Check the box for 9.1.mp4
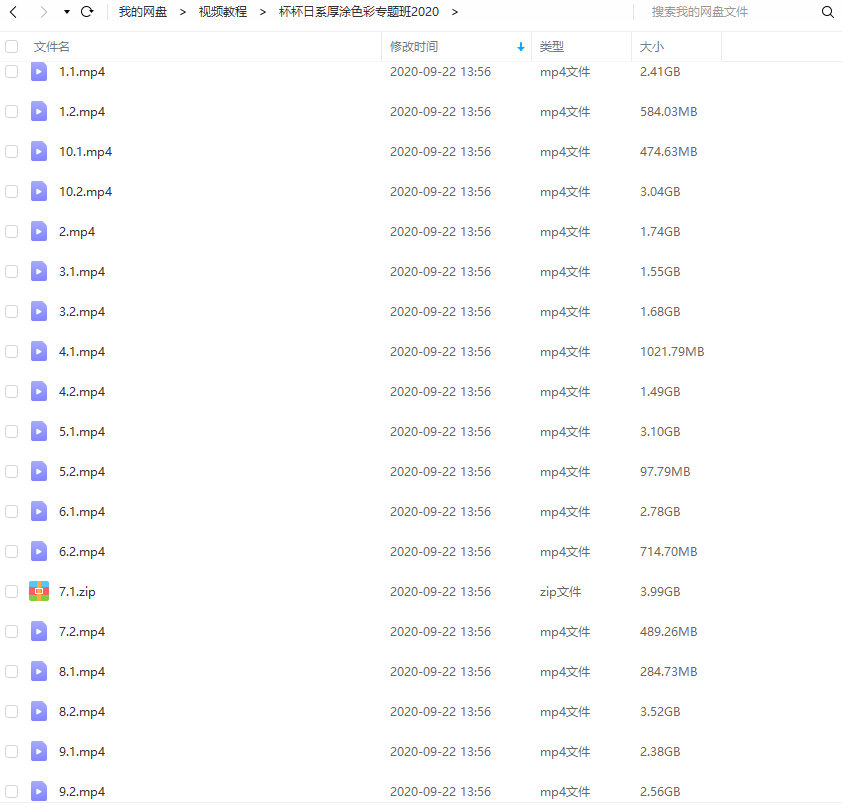The image size is (842, 811). tap(11, 751)
